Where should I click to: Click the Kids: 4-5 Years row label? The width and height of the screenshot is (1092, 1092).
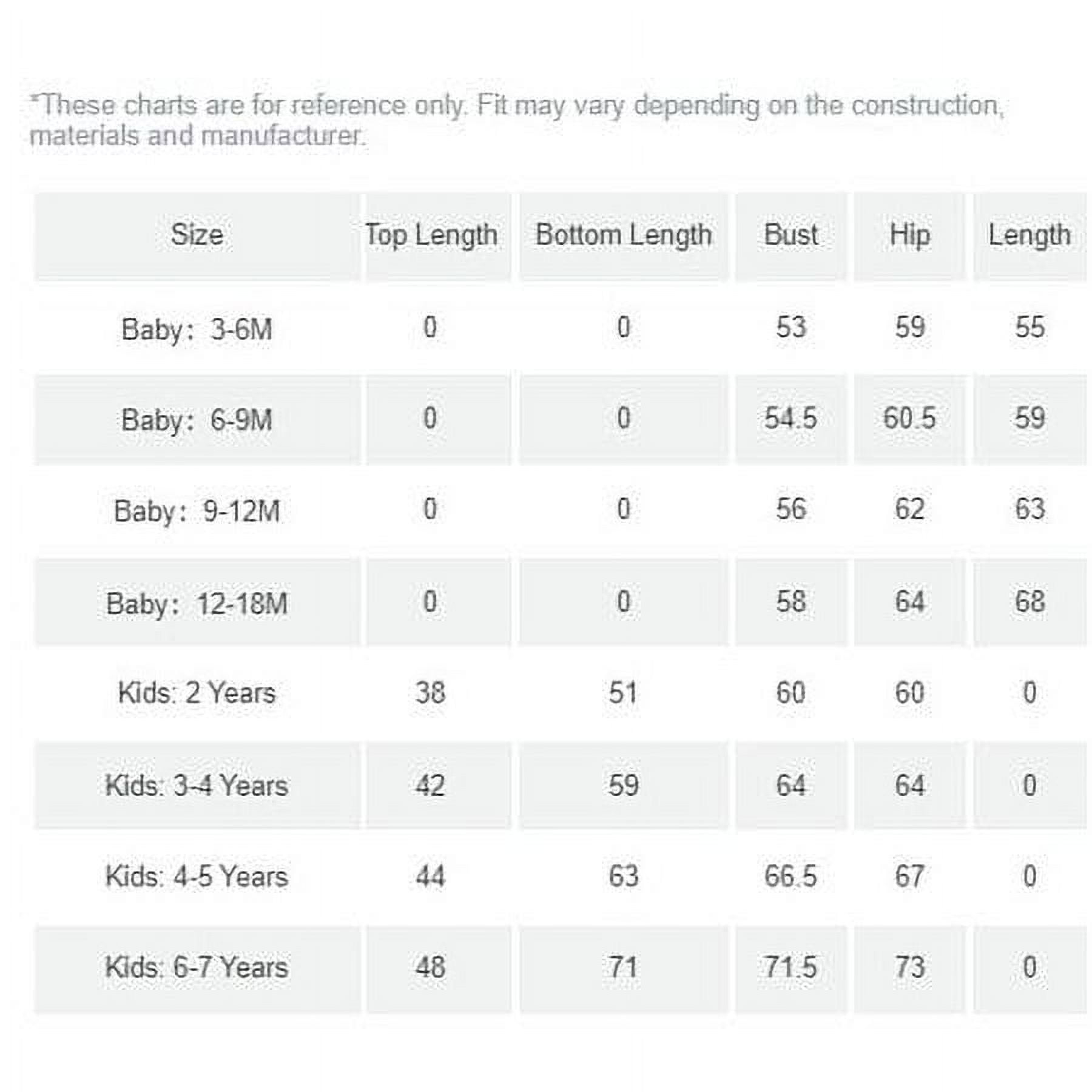[x=197, y=877]
